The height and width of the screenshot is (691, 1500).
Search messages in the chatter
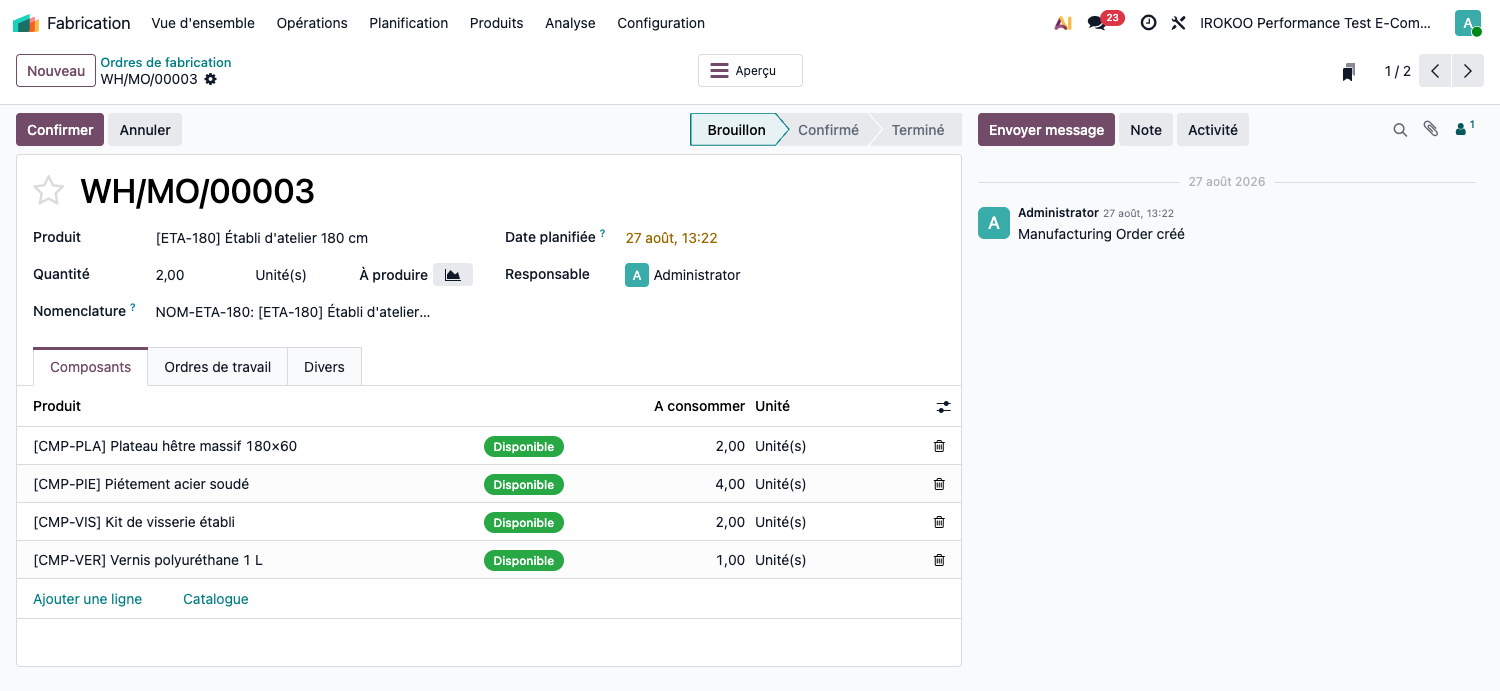(x=1400, y=130)
